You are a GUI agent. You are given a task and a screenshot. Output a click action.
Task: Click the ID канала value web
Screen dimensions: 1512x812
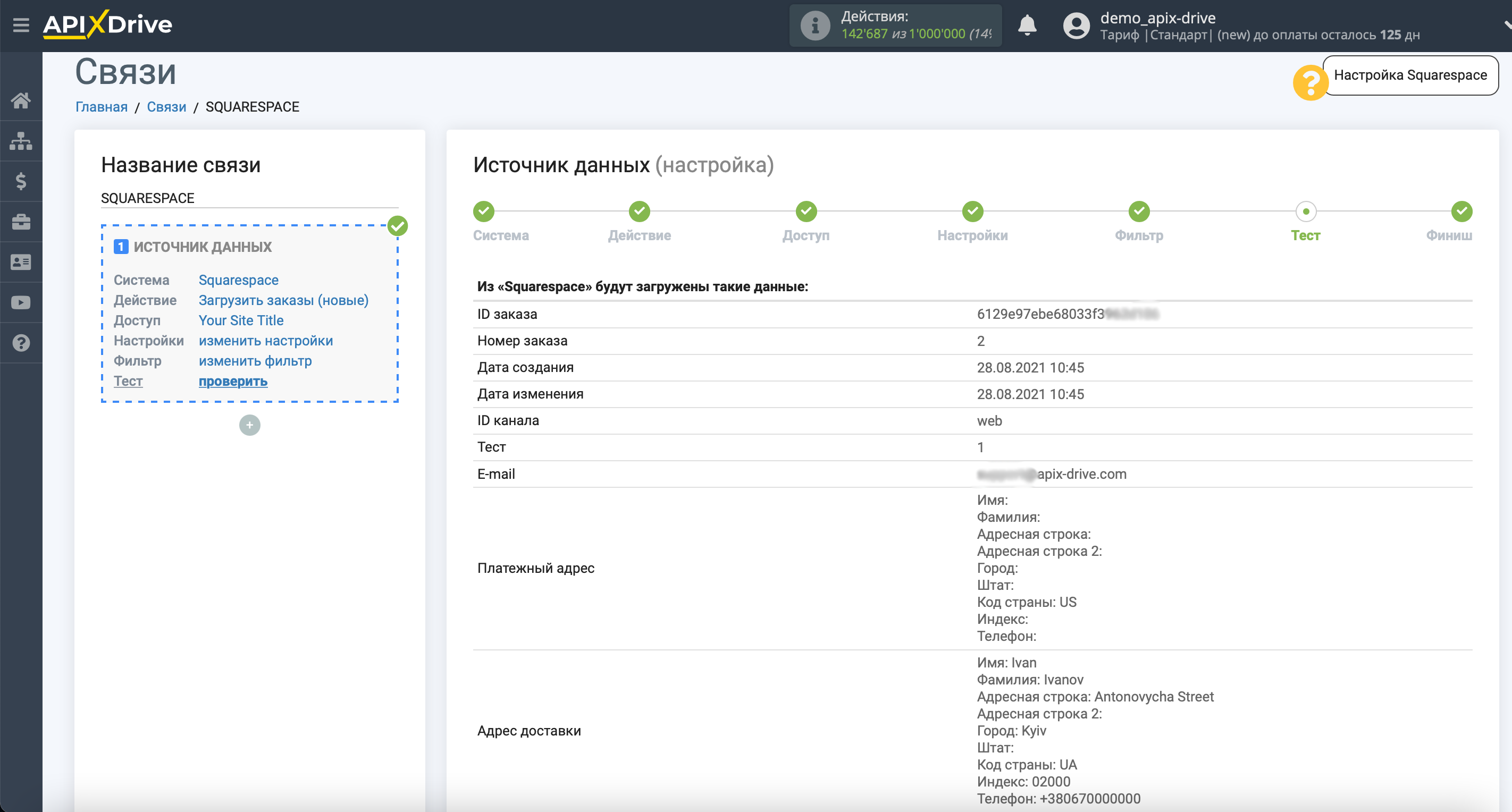(989, 421)
